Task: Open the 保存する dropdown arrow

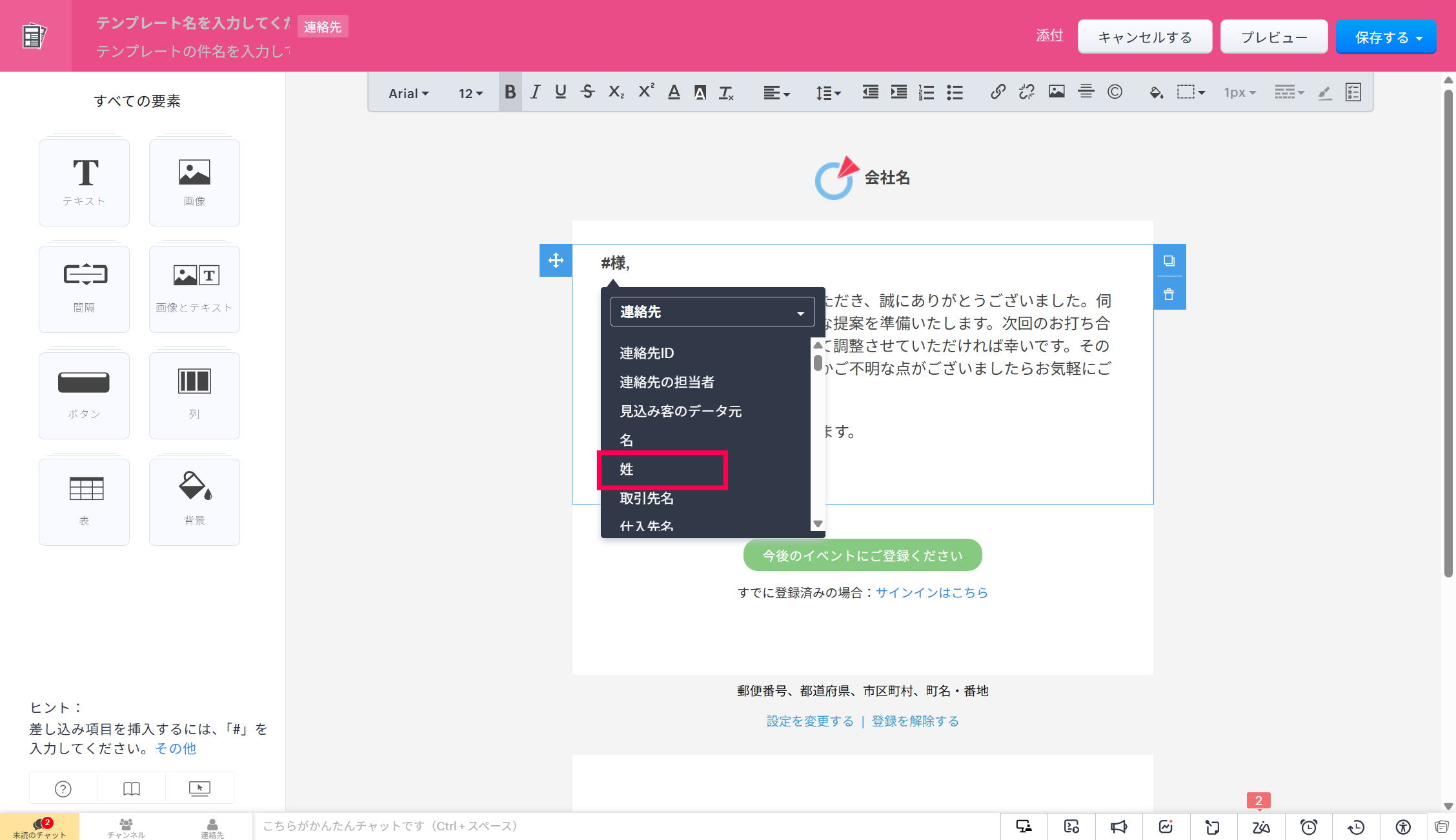Action: click(1419, 38)
